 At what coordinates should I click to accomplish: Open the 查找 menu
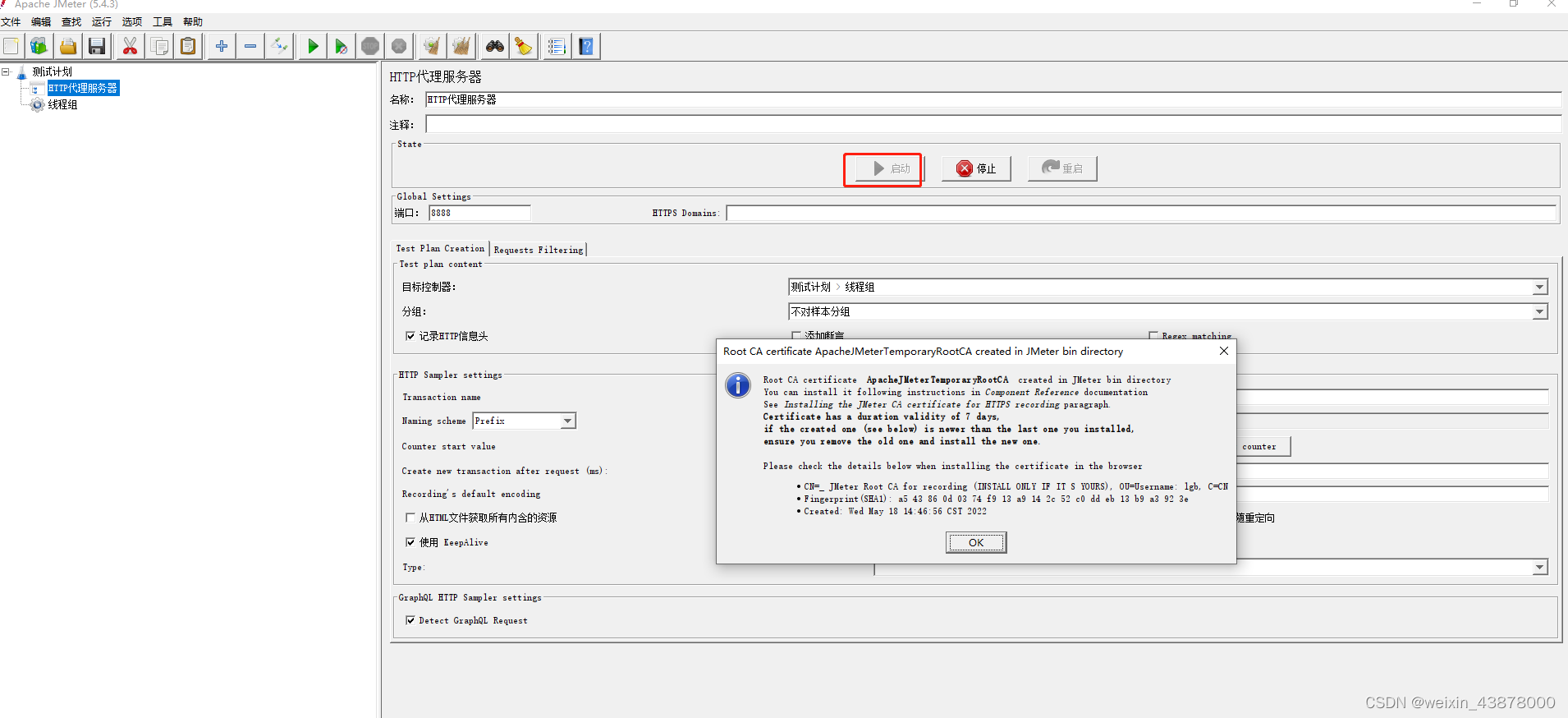71,21
